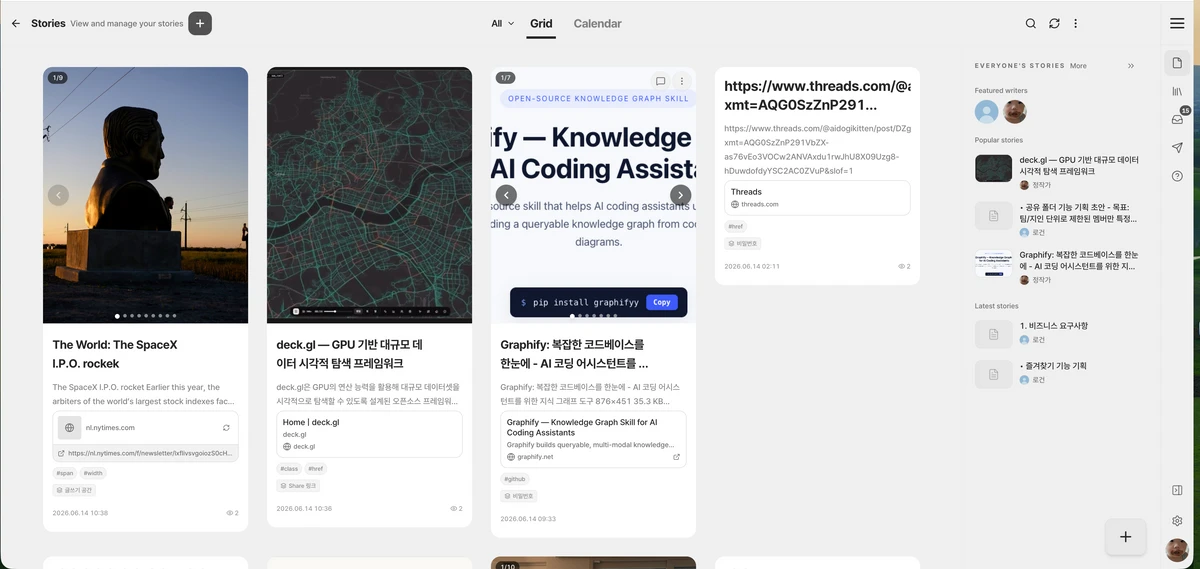Open the Graphify Knowledge Graph Skill link preview

tap(593, 439)
